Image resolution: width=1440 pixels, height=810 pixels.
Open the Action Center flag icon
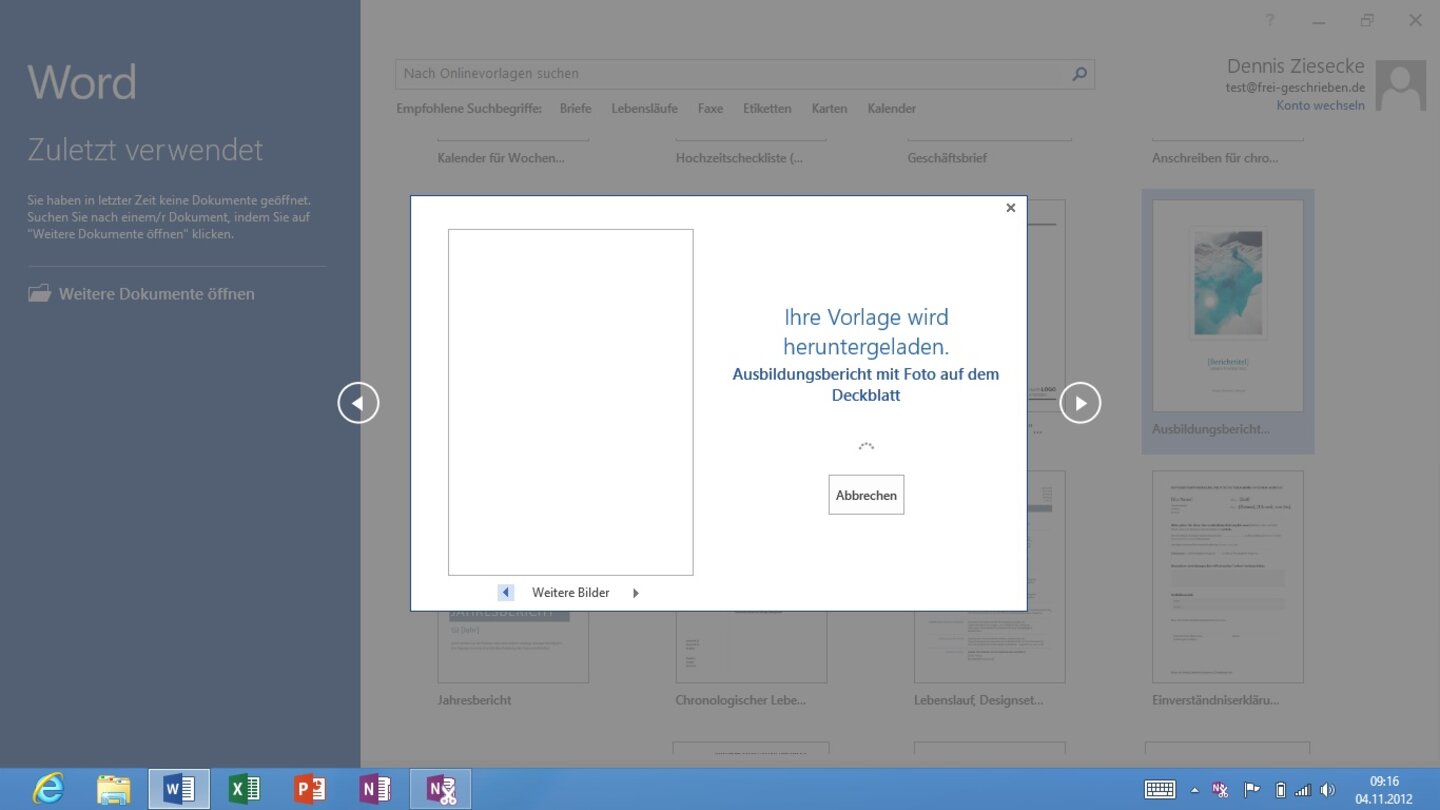[1251, 790]
